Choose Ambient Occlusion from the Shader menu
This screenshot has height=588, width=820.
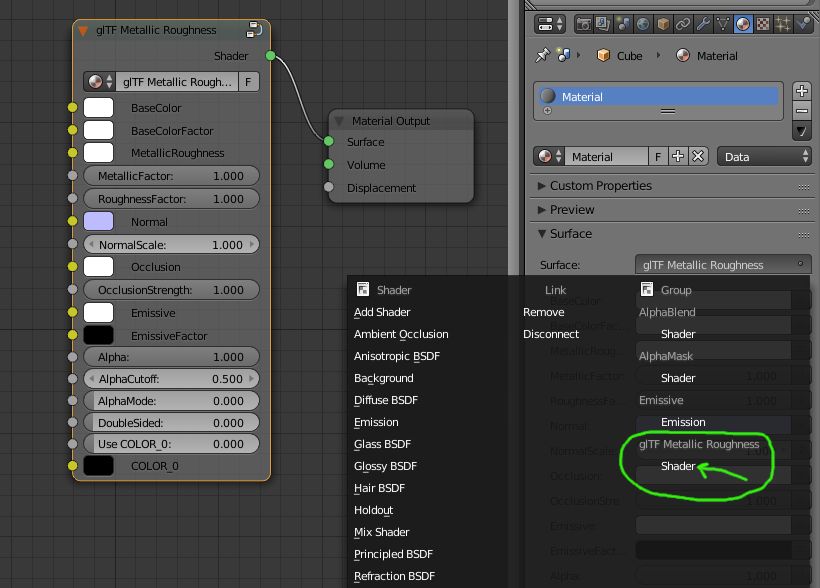(x=401, y=334)
